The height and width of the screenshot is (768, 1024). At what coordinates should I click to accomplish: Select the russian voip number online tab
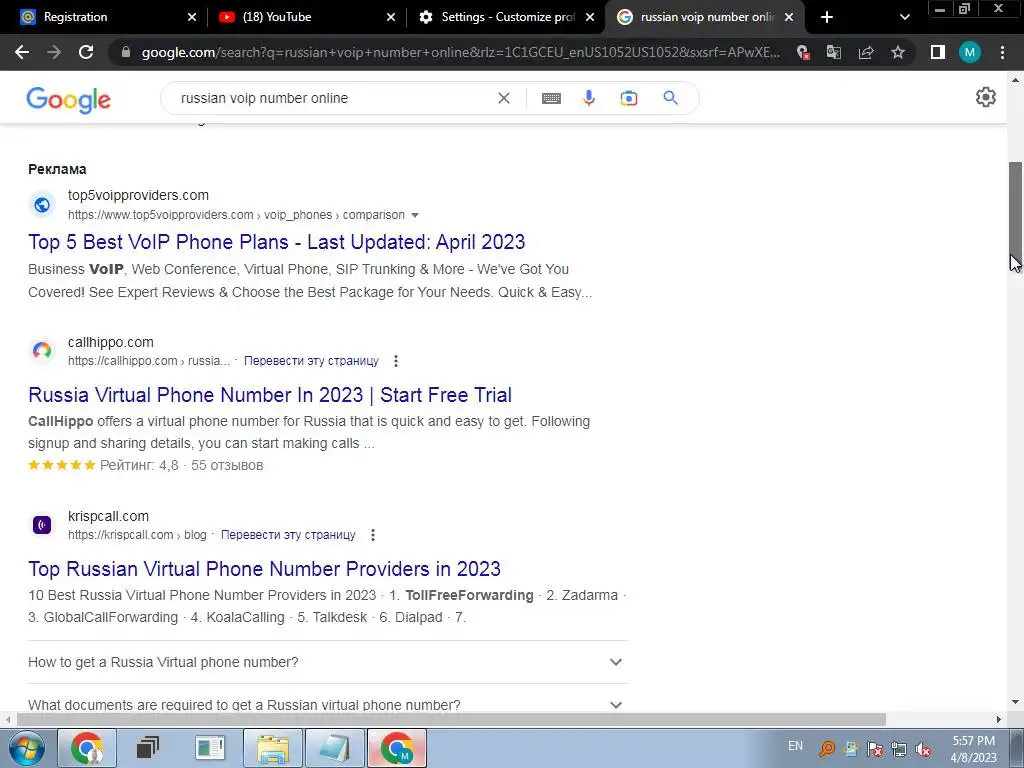tap(705, 17)
